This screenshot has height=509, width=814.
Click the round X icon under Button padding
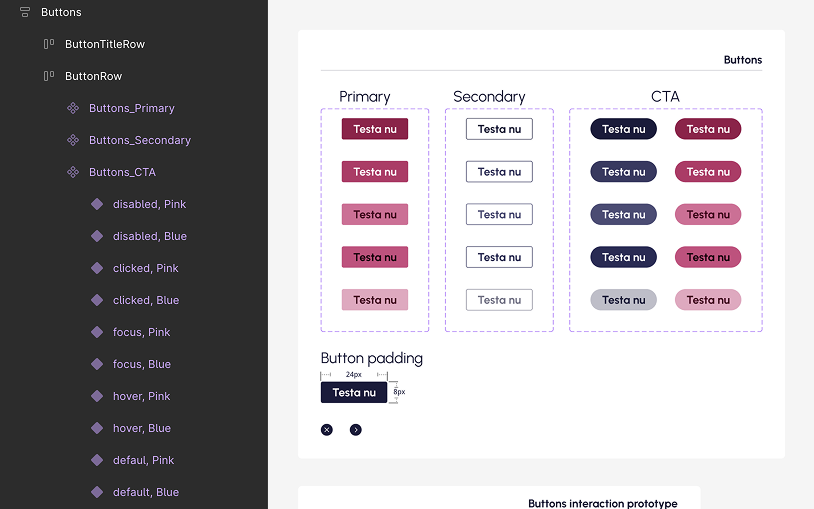pos(327,430)
